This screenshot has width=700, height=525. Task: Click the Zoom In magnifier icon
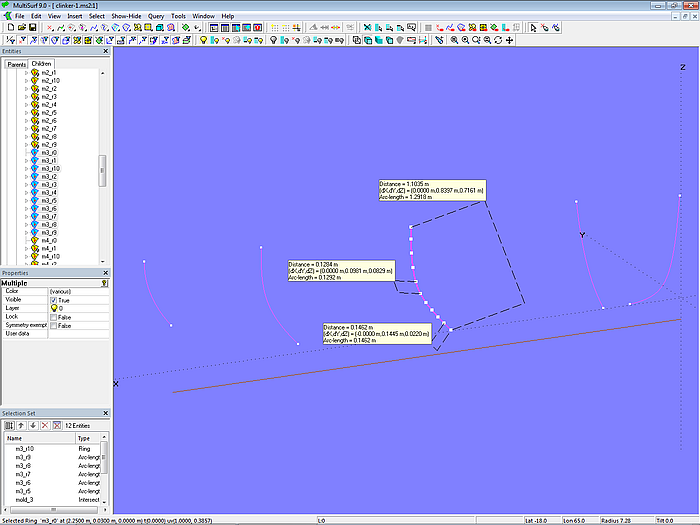(x=454, y=41)
